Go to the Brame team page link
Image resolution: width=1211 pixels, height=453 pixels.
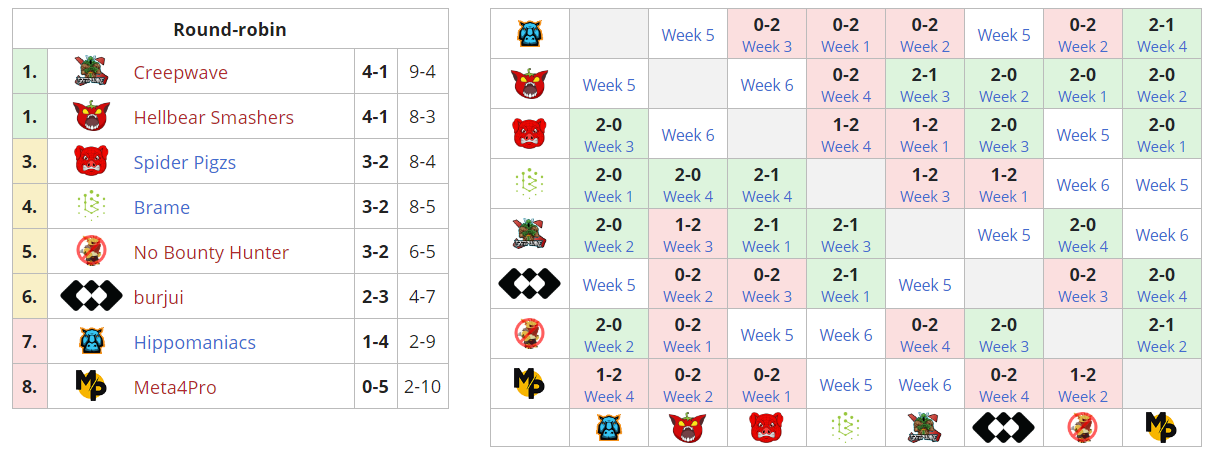coord(161,208)
